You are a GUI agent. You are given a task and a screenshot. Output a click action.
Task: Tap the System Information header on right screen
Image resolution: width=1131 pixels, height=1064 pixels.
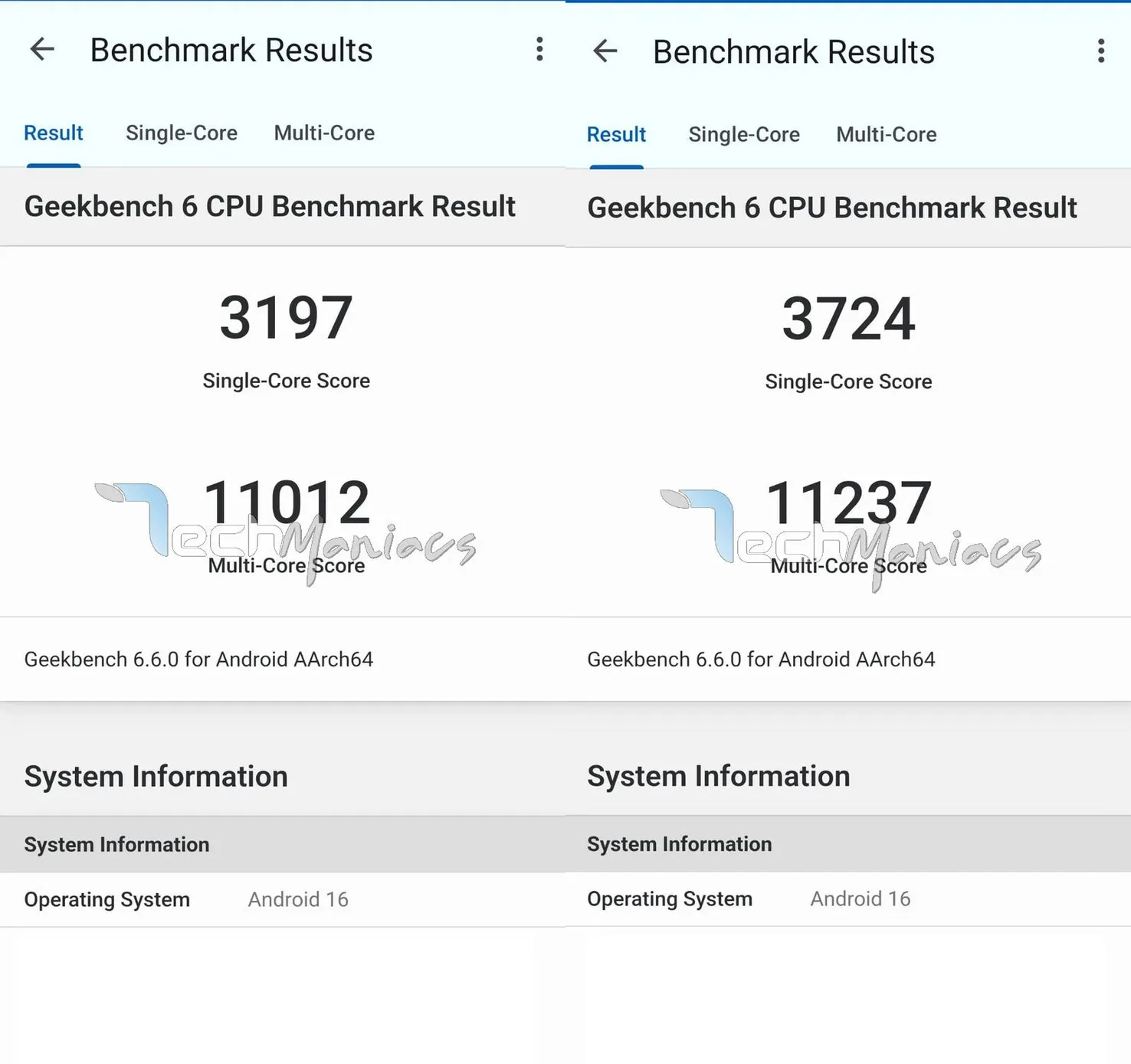(x=718, y=775)
